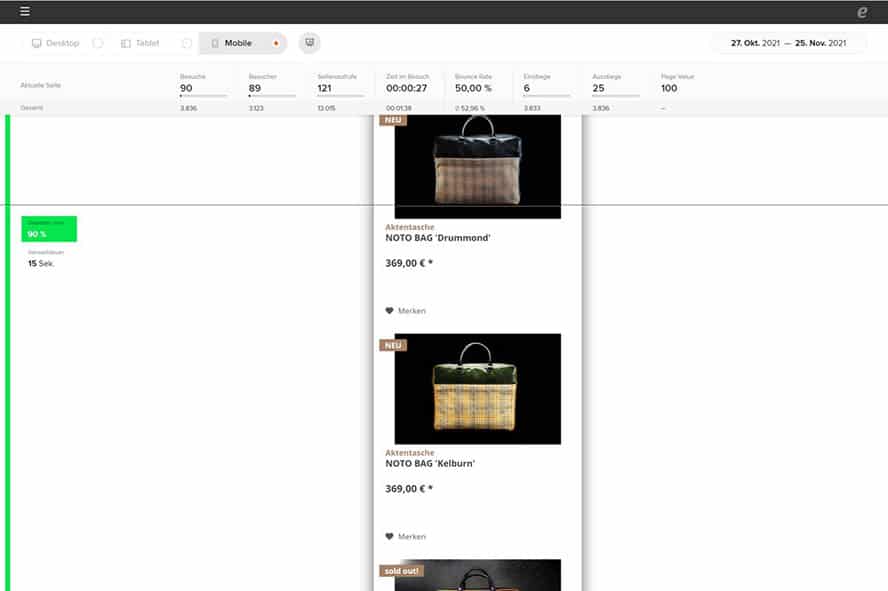Toggle the Tablet radio circle
This screenshot has height=591, width=888.
point(186,43)
